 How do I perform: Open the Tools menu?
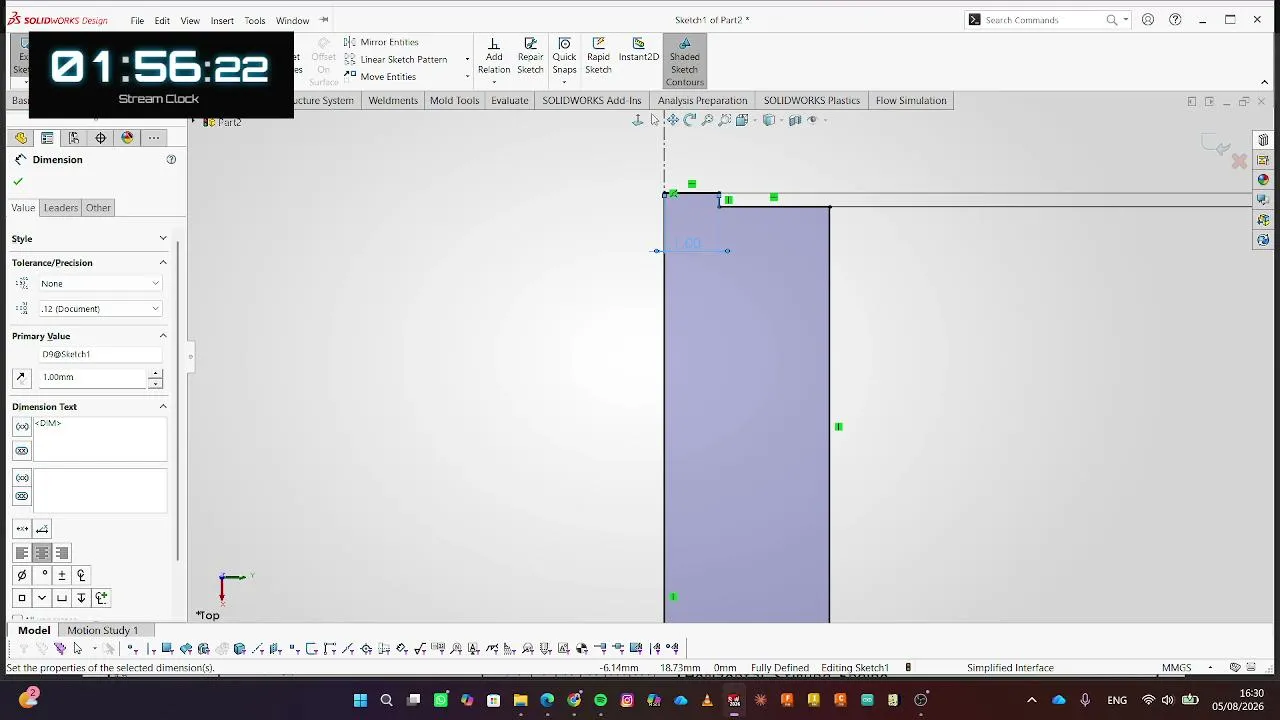[255, 20]
